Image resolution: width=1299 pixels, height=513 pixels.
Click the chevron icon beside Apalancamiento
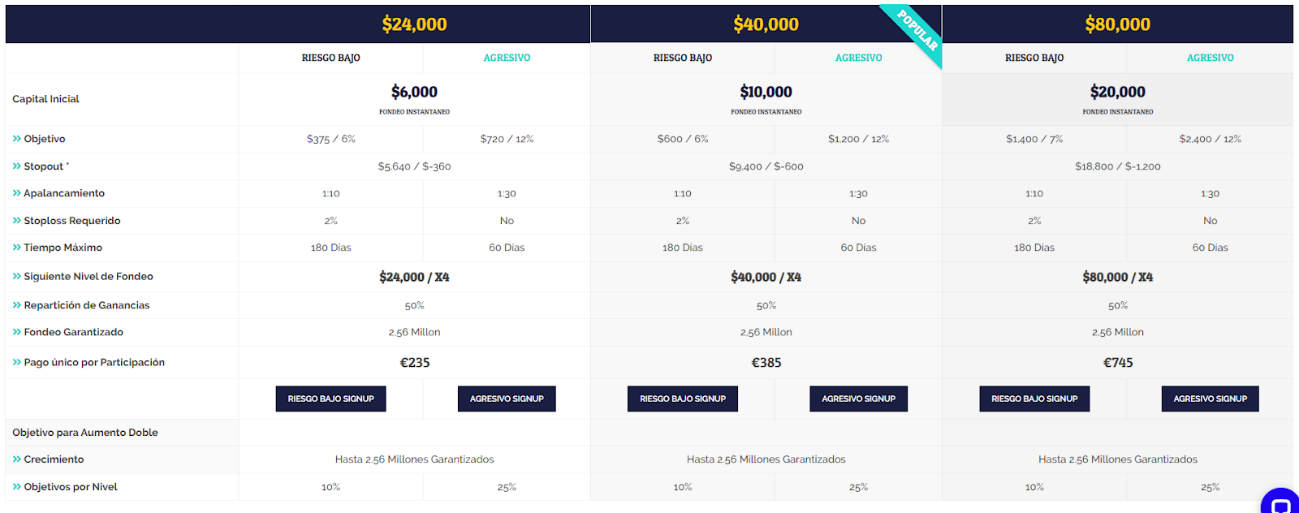16,193
